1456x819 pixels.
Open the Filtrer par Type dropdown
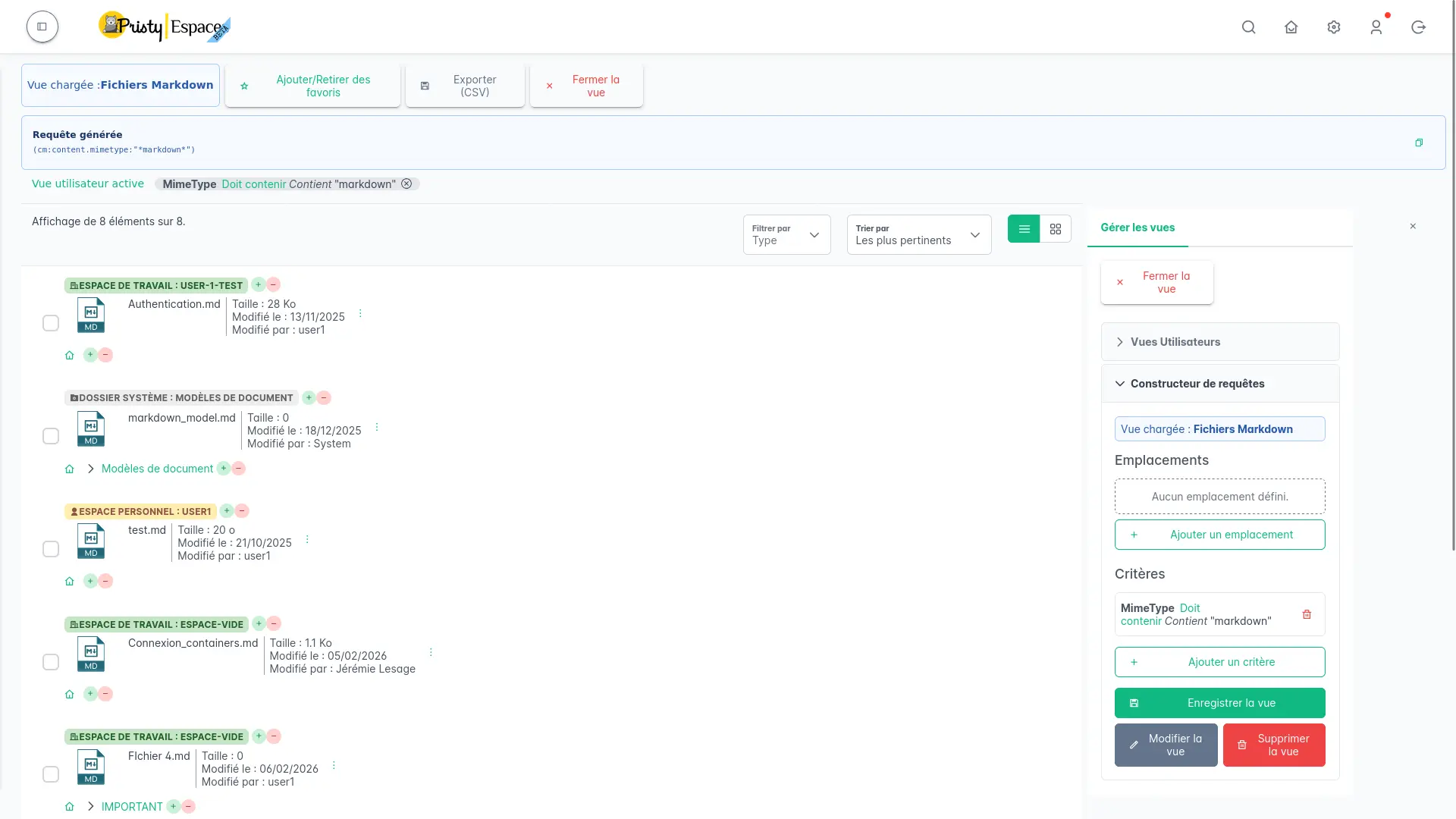pos(786,234)
